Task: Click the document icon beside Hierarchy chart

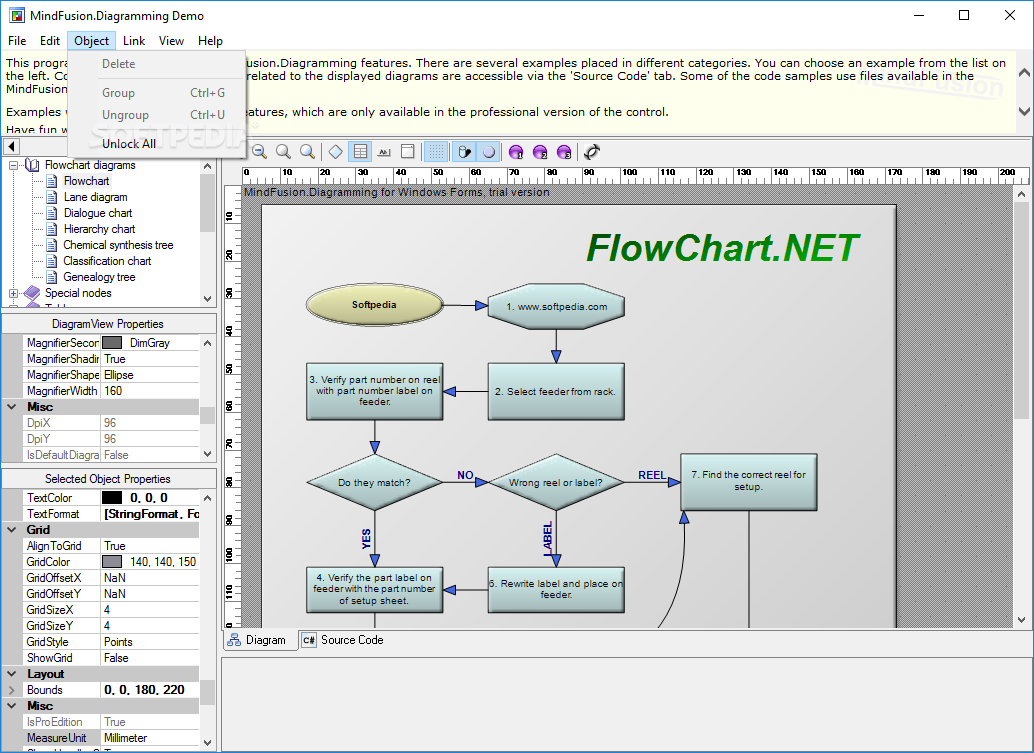Action: click(x=51, y=229)
